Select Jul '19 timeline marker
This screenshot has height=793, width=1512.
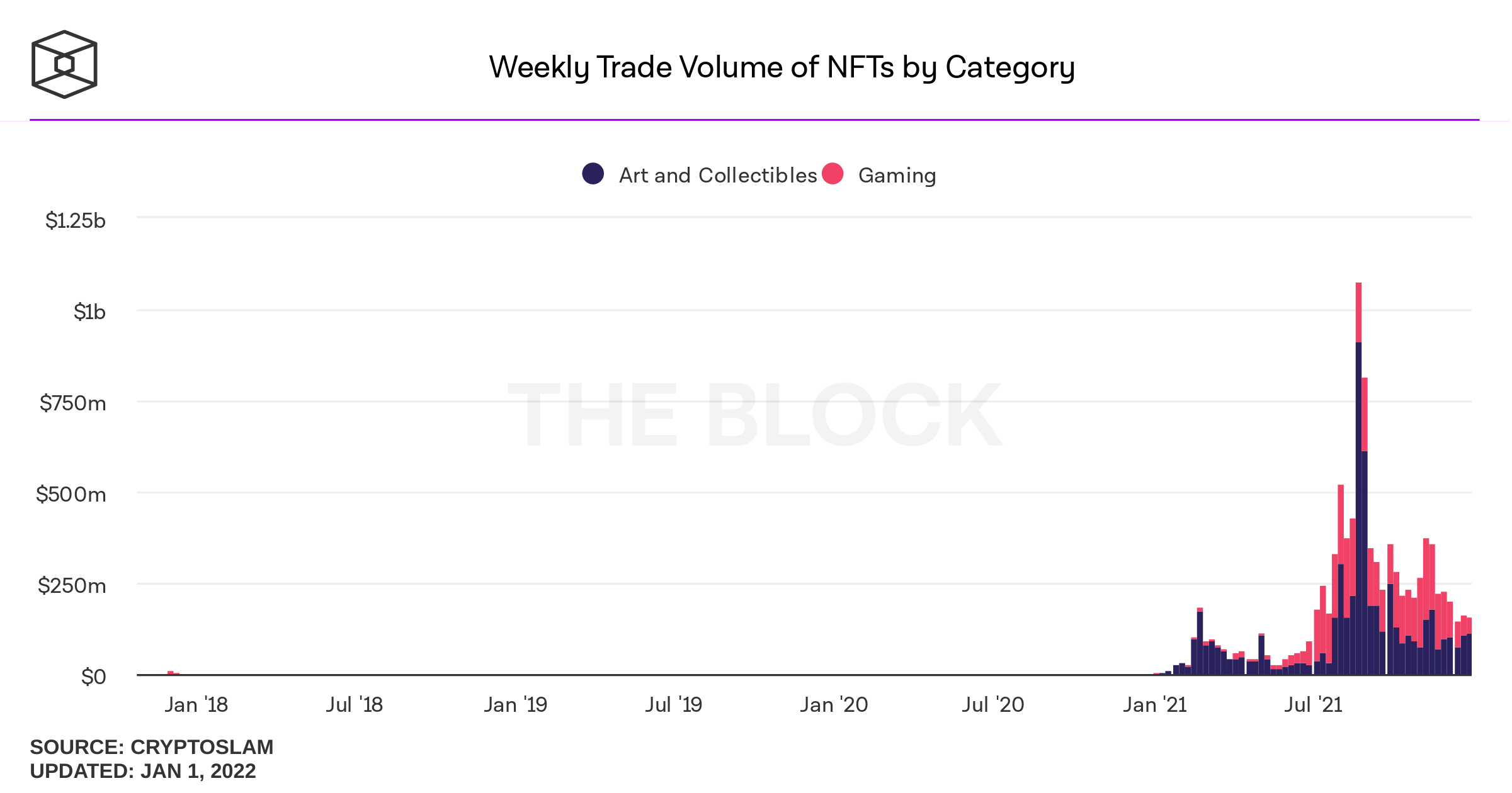tap(673, 705)
